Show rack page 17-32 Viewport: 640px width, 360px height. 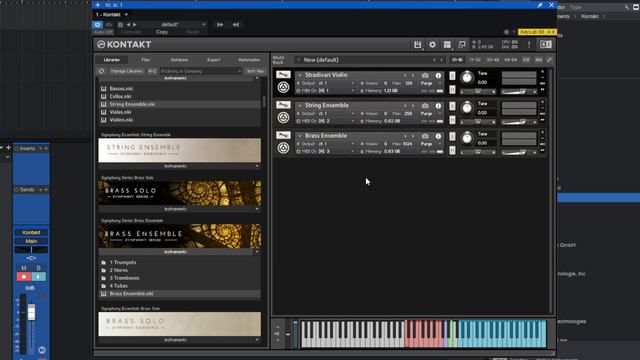tap(475, 60)
